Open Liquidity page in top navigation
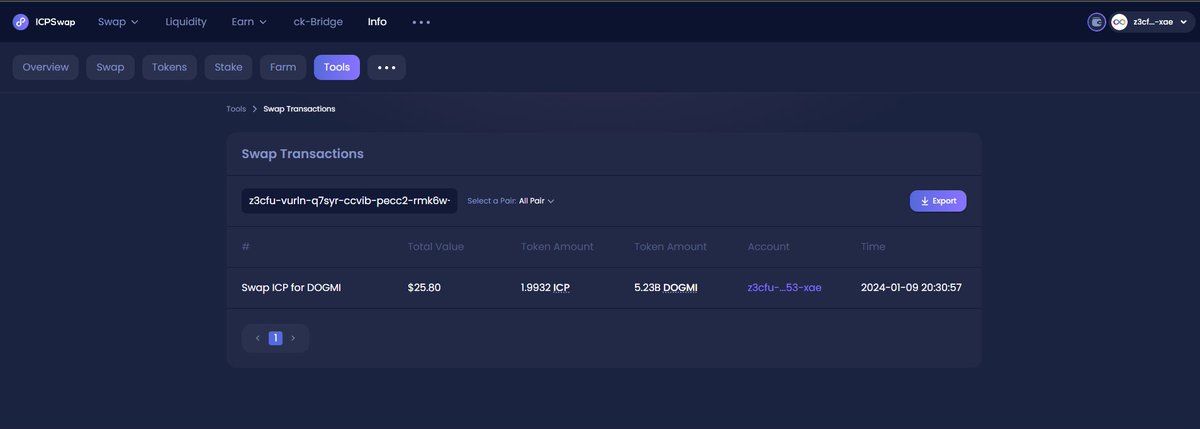The width and height of the screenshot is (1200, 429). coord(186,21)
